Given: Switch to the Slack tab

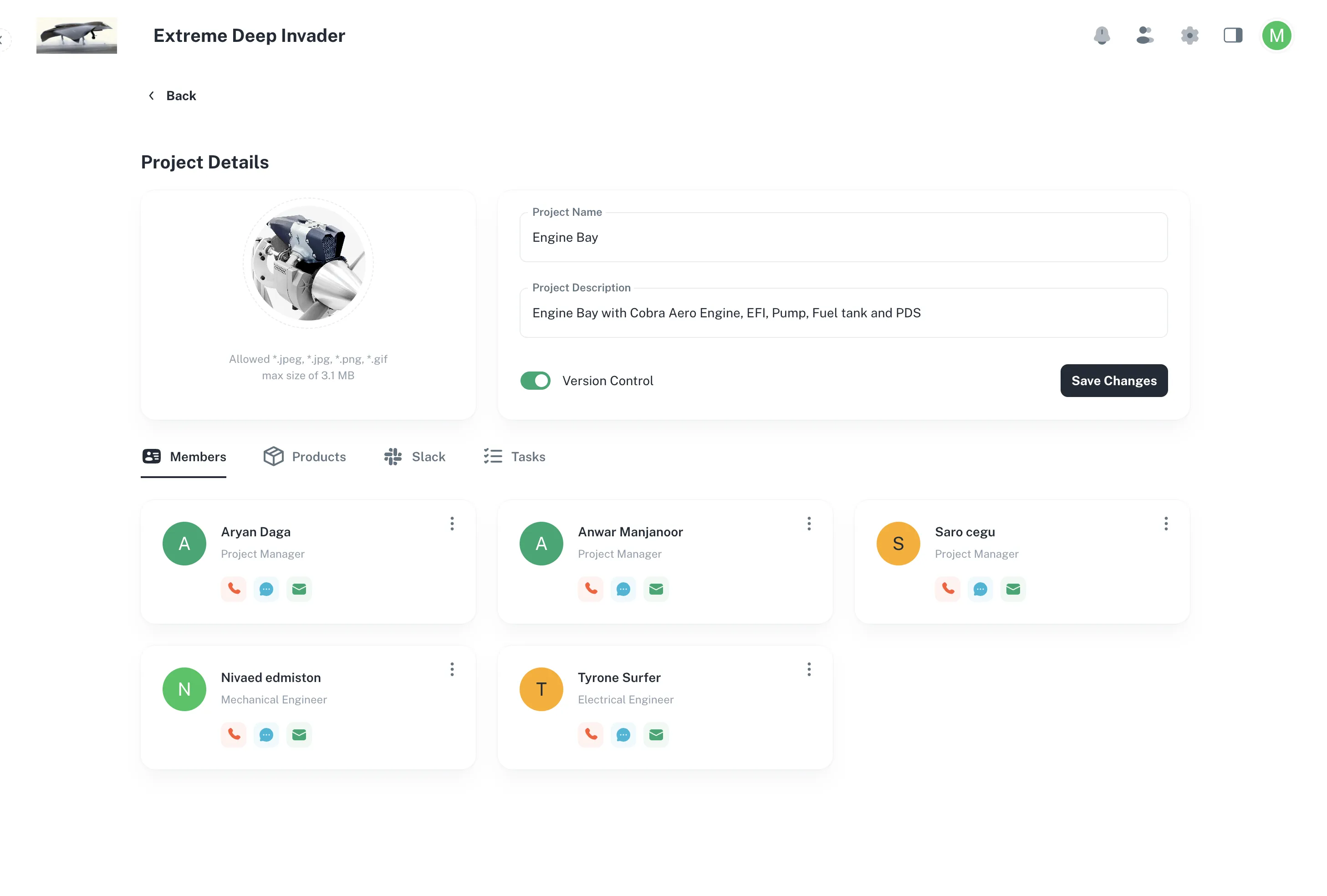Looking at the screenshot, I should pyautogui.click(x=414, y=456).
